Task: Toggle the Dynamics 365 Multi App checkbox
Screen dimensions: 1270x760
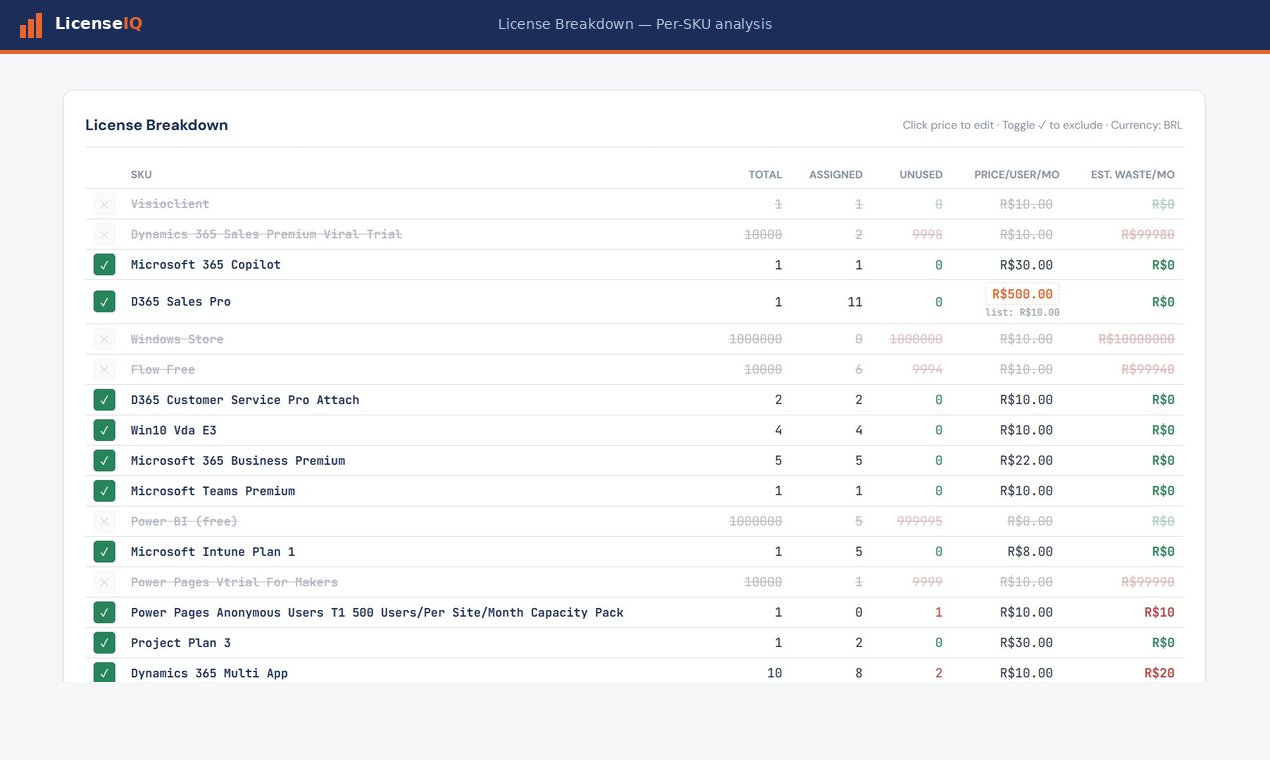Action: [x=104, y=673]
